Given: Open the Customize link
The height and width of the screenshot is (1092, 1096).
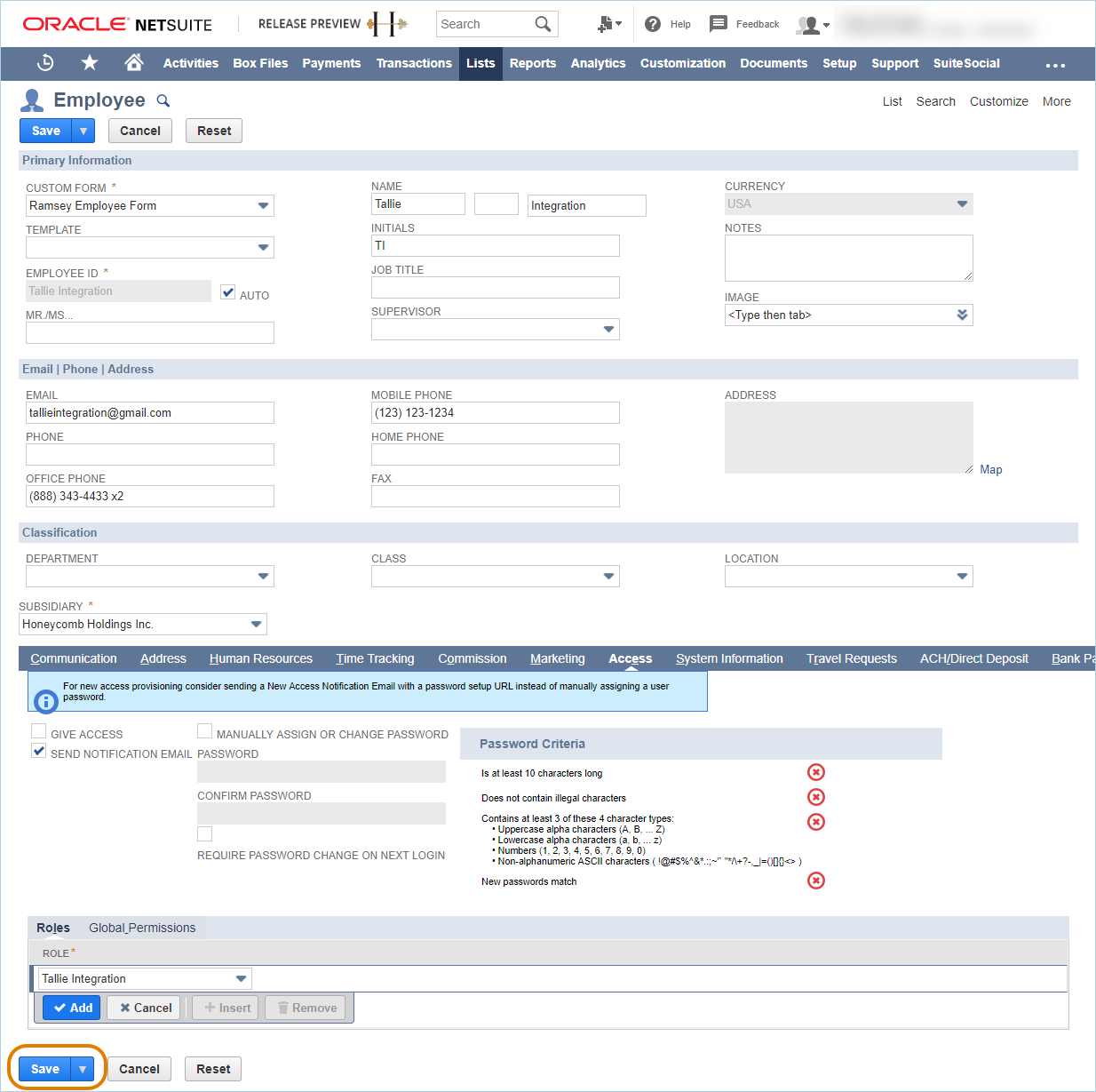Looking at the screenshot, I should (999, 101).
